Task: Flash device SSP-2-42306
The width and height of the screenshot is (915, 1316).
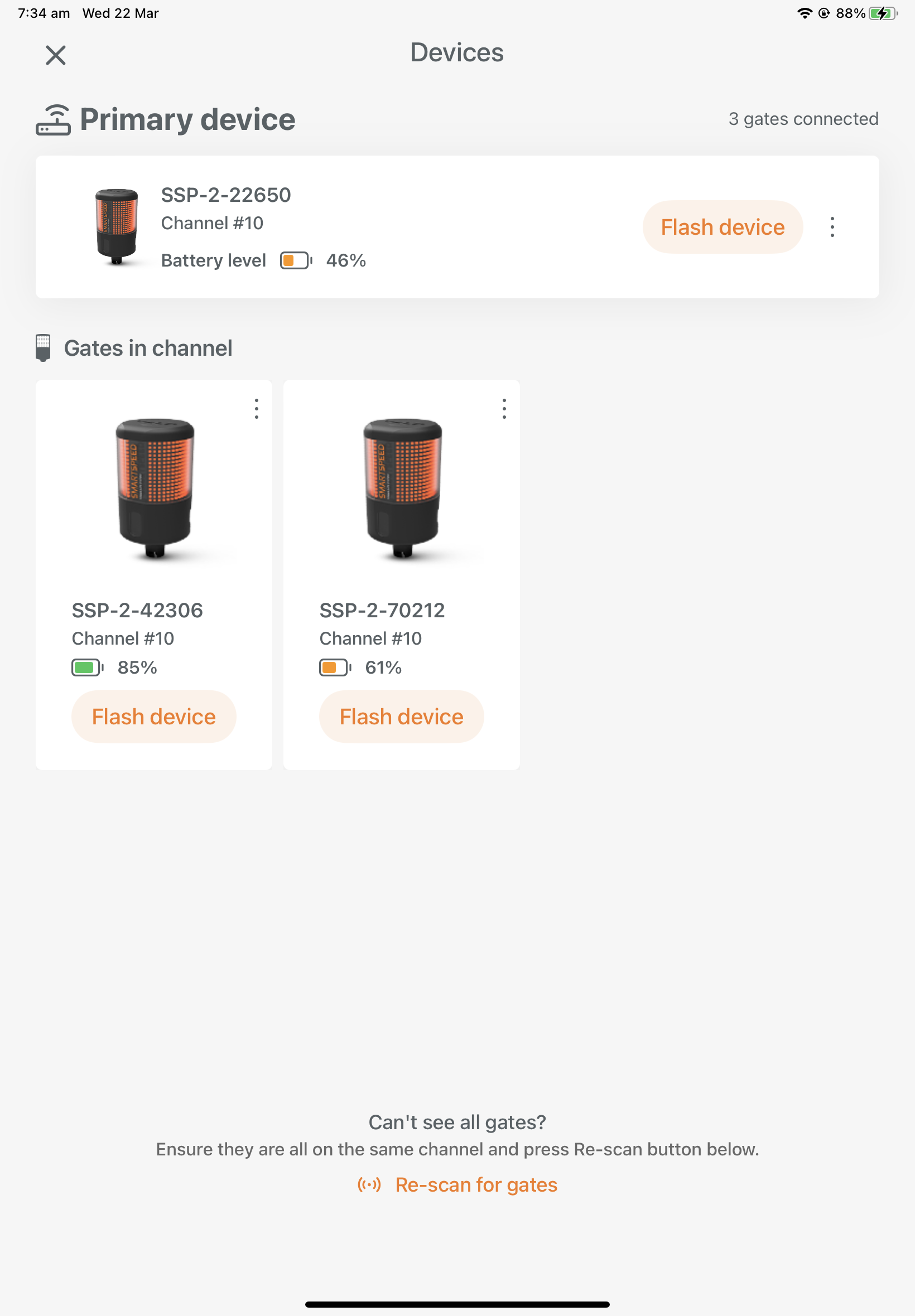Action: 153,716
